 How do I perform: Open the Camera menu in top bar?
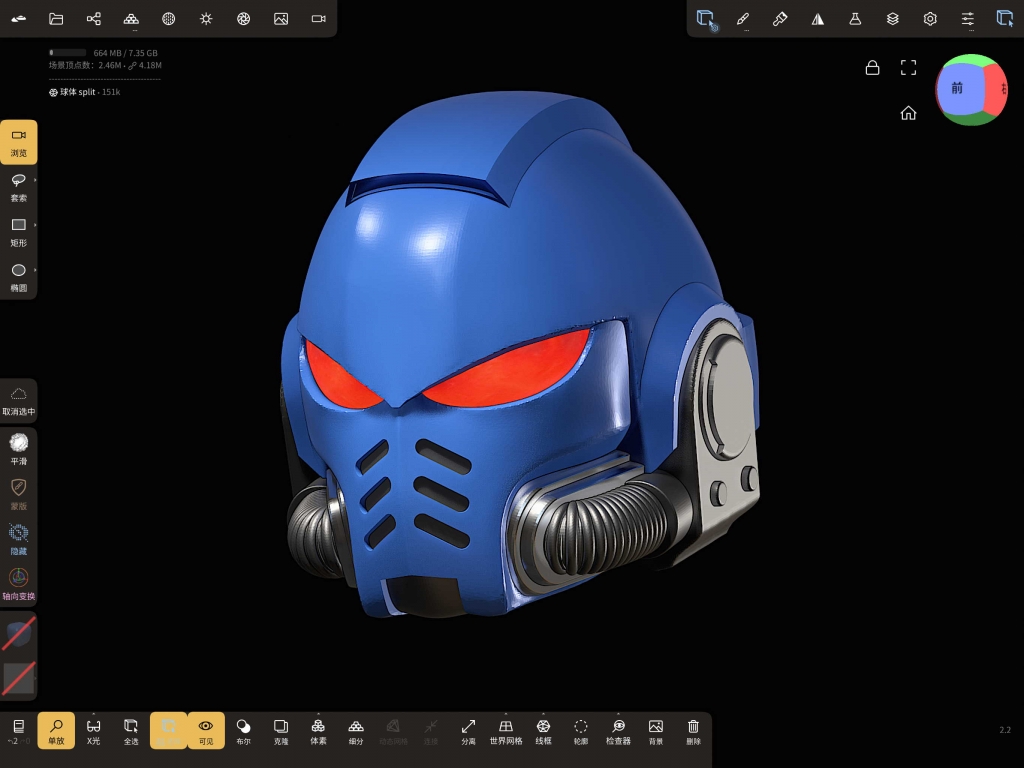(x=319, y=18)
